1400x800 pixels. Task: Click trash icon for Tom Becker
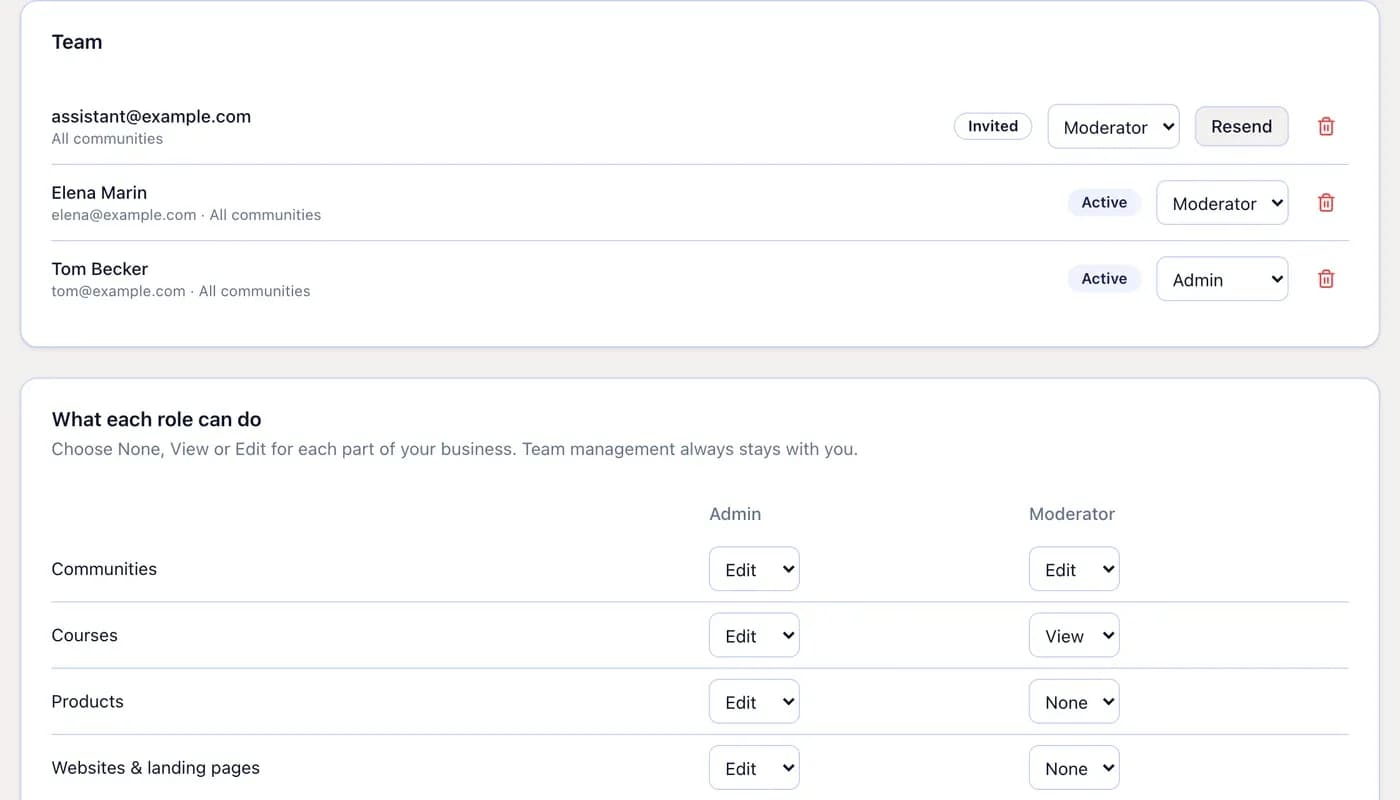(x=1326, y=279)
